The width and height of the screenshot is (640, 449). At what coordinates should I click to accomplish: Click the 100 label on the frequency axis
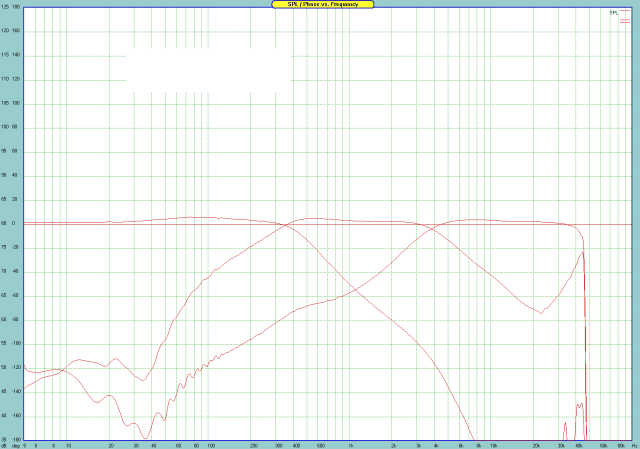pyautogui.click(x=210, y=446)
